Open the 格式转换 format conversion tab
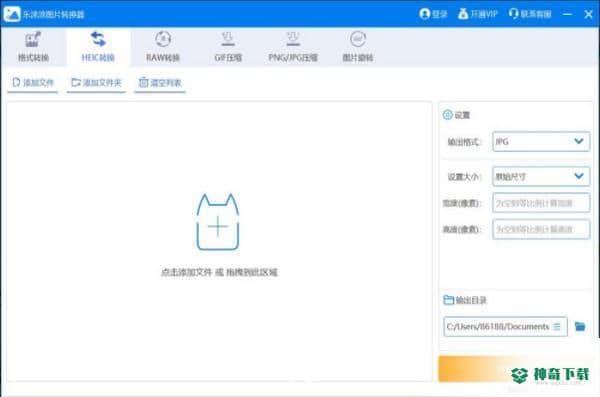Screen dimensions: 600x397 coord(33,47)
